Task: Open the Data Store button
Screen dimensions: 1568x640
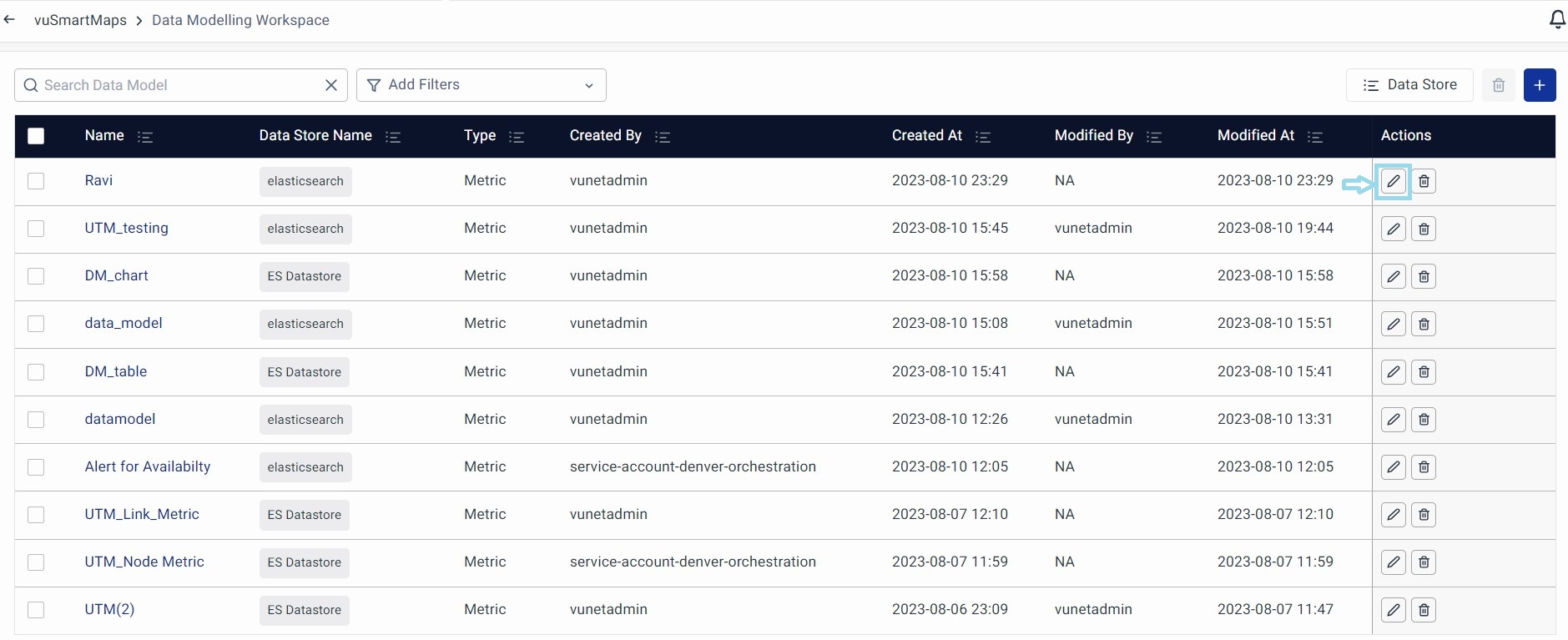Action: click(1409, 85)
